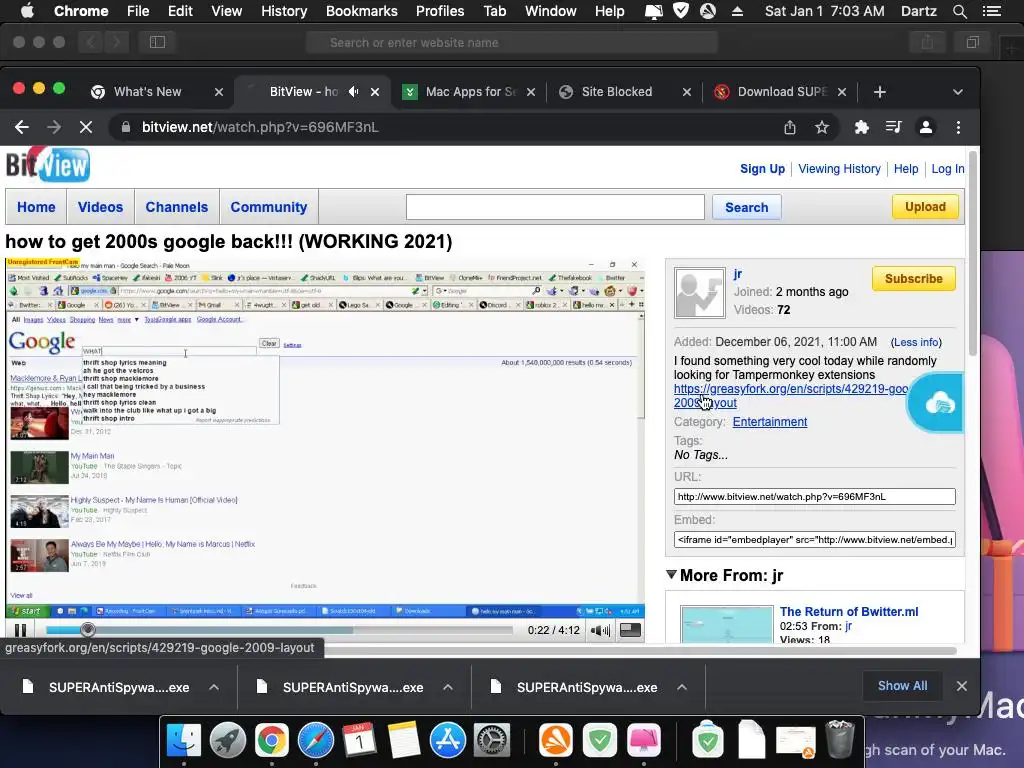Open options for the second SUPERAntiSpyware download
The width and height of the screenshot is (1024, 768).
pyautogui.click(x=447, y=687)
